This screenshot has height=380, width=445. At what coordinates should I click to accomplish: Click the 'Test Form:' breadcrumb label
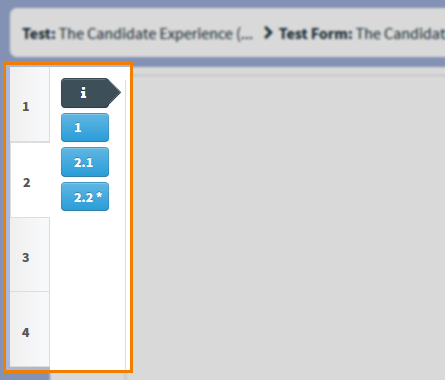(316, 34)
